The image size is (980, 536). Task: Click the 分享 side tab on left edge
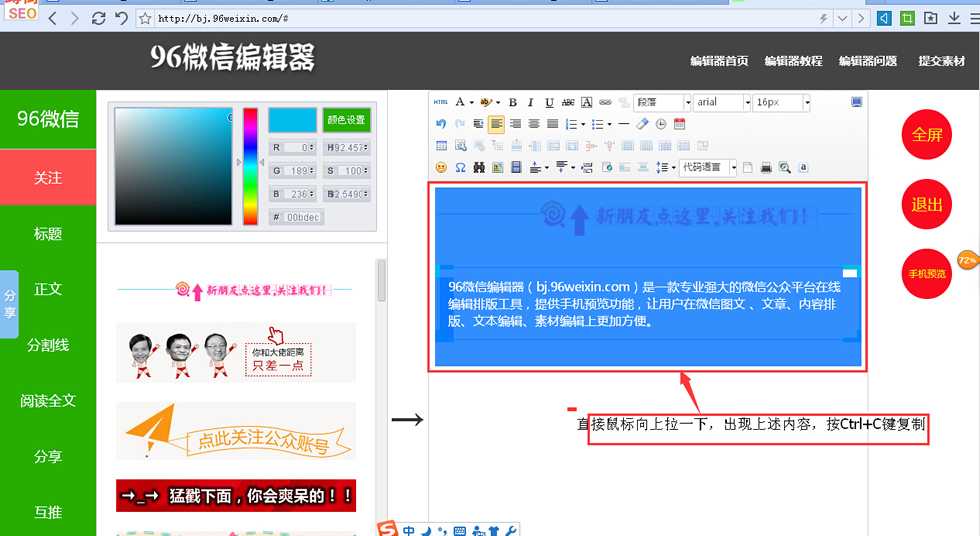[x=9, y=304]
